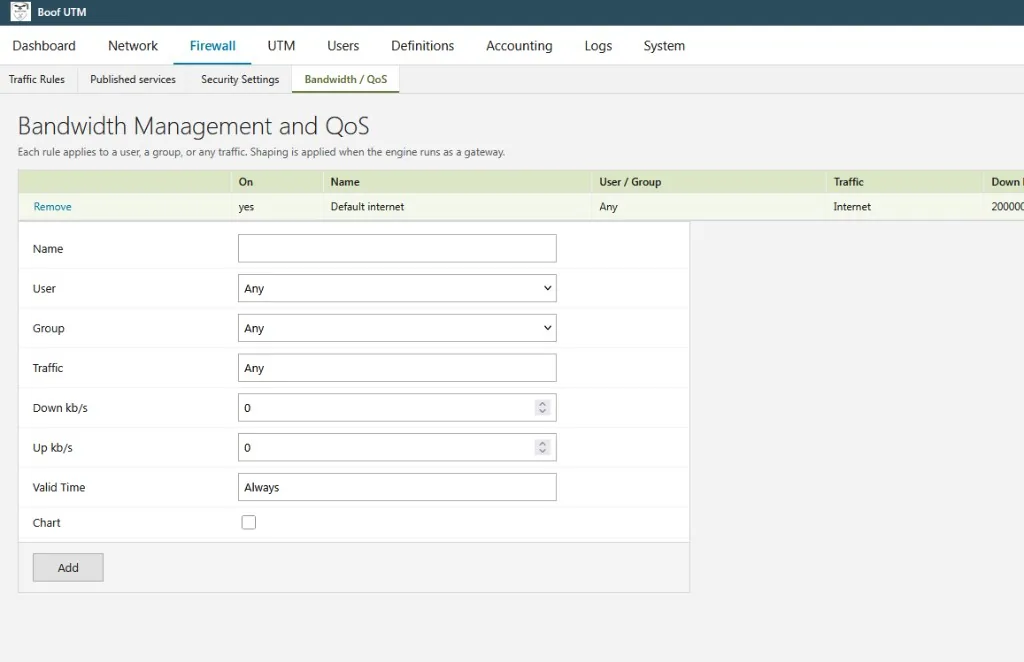
Task: Enable the Chart checkbox
Action: click(249, 522)
